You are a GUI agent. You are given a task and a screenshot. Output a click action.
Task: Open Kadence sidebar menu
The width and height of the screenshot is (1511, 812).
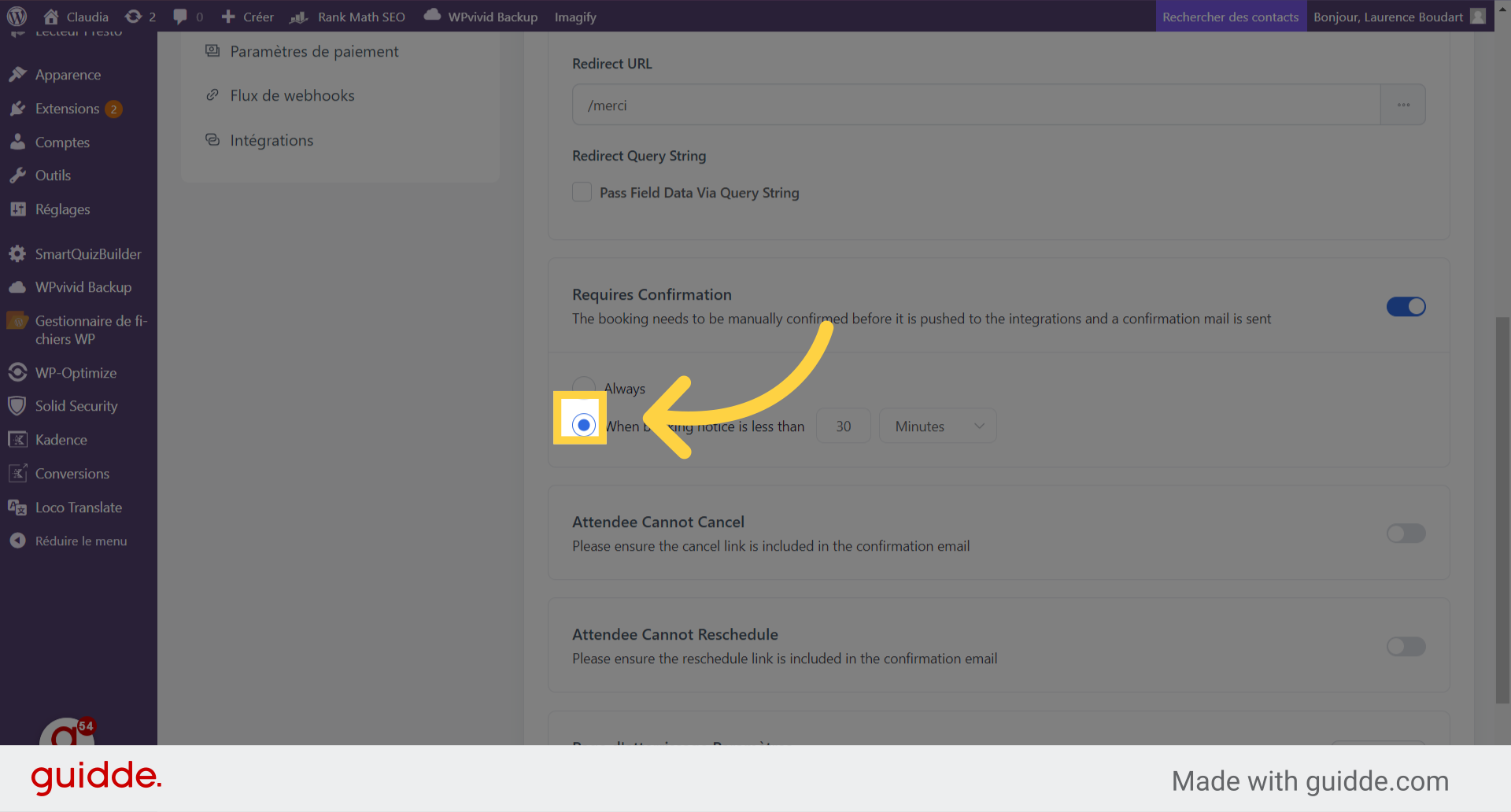tap(61, 440)
